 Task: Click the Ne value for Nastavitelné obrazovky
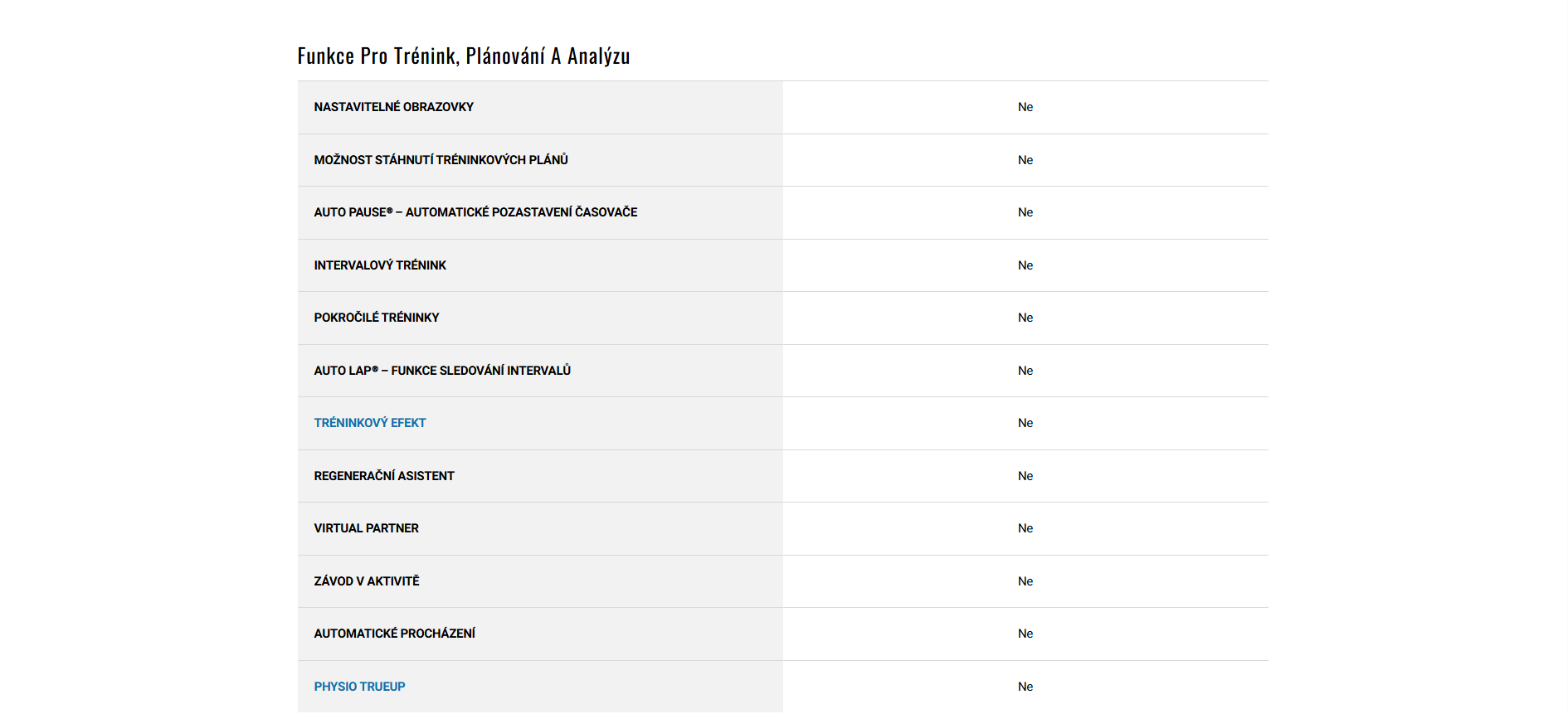click(1025, 107)
